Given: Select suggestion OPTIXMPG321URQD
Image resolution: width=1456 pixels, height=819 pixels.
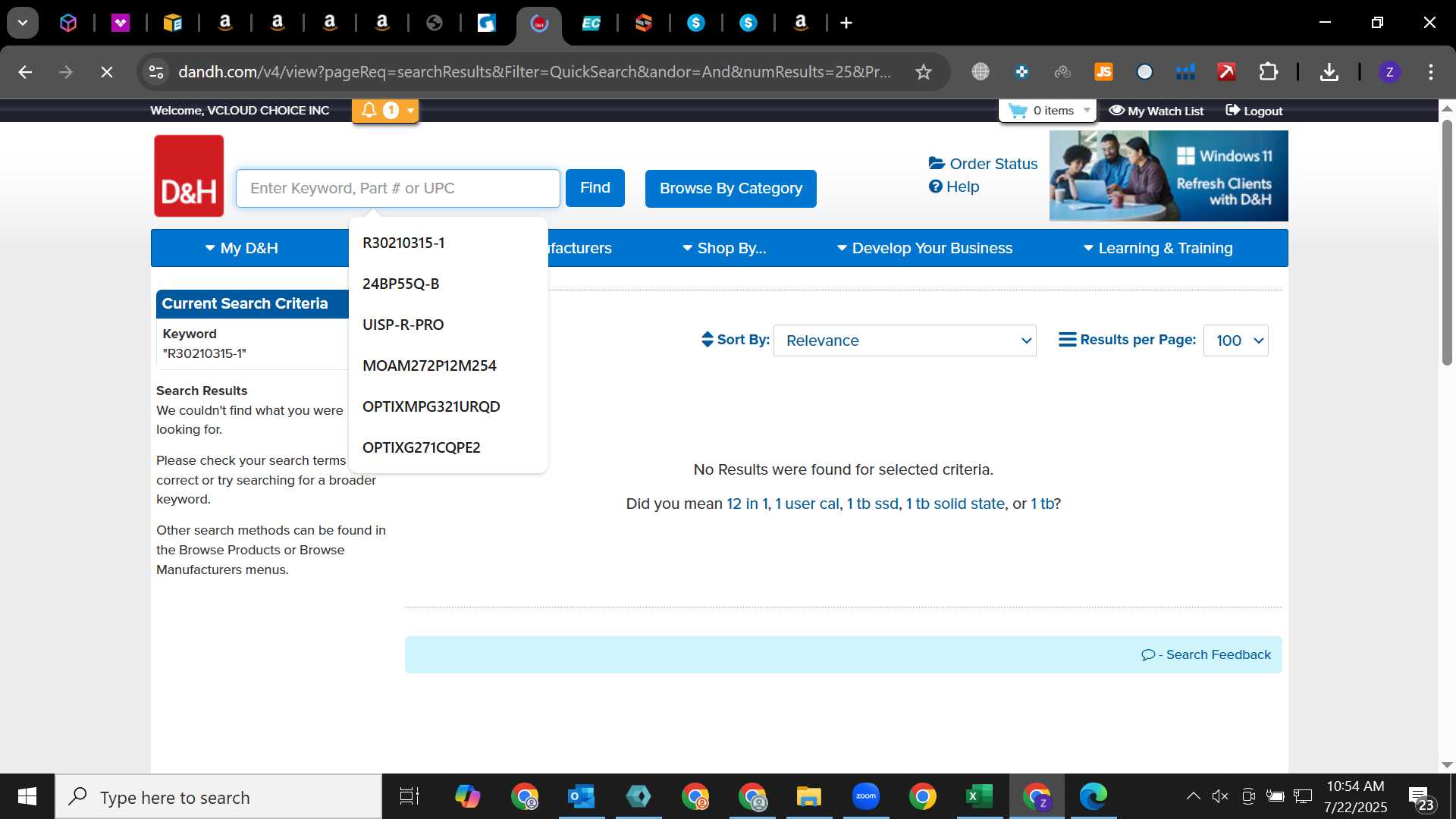Looking at the screenshot, I should pyautogui.click(x=448, y=406).
